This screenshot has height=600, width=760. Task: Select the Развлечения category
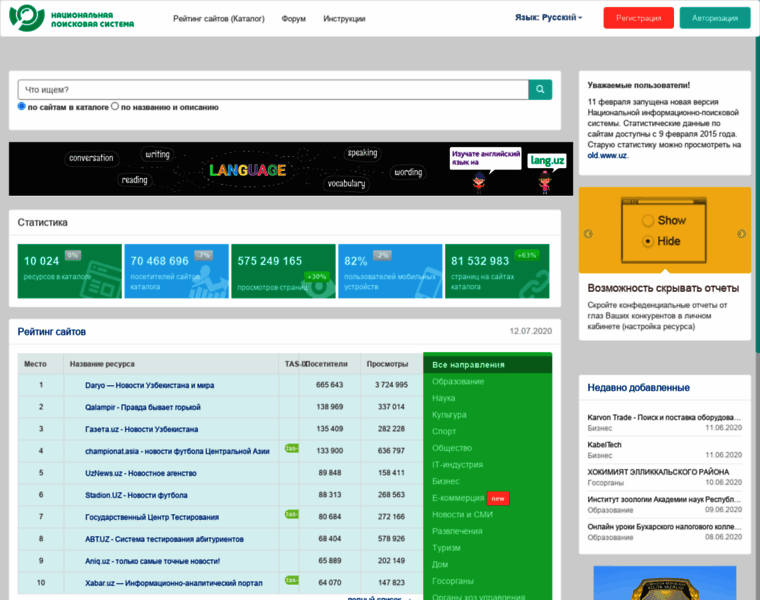[x=457, y=531]
